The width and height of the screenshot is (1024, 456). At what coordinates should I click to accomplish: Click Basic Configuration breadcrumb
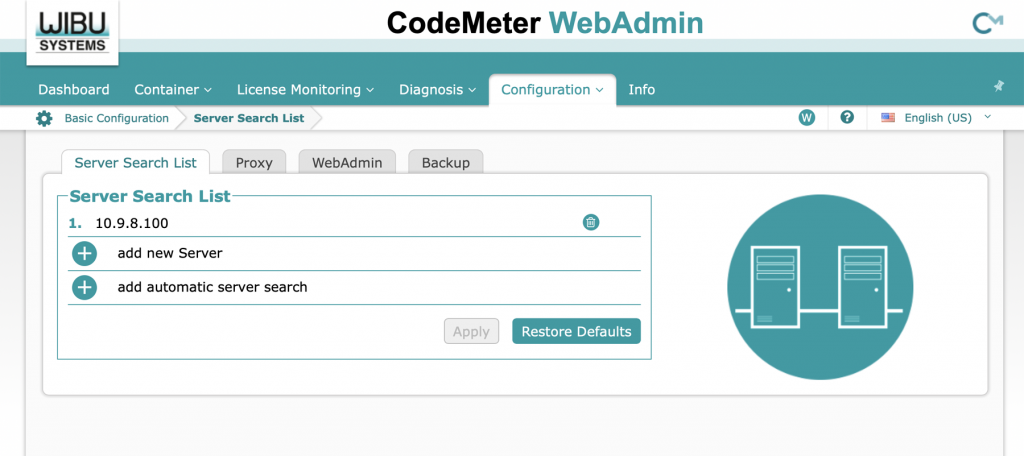point(116,118)
